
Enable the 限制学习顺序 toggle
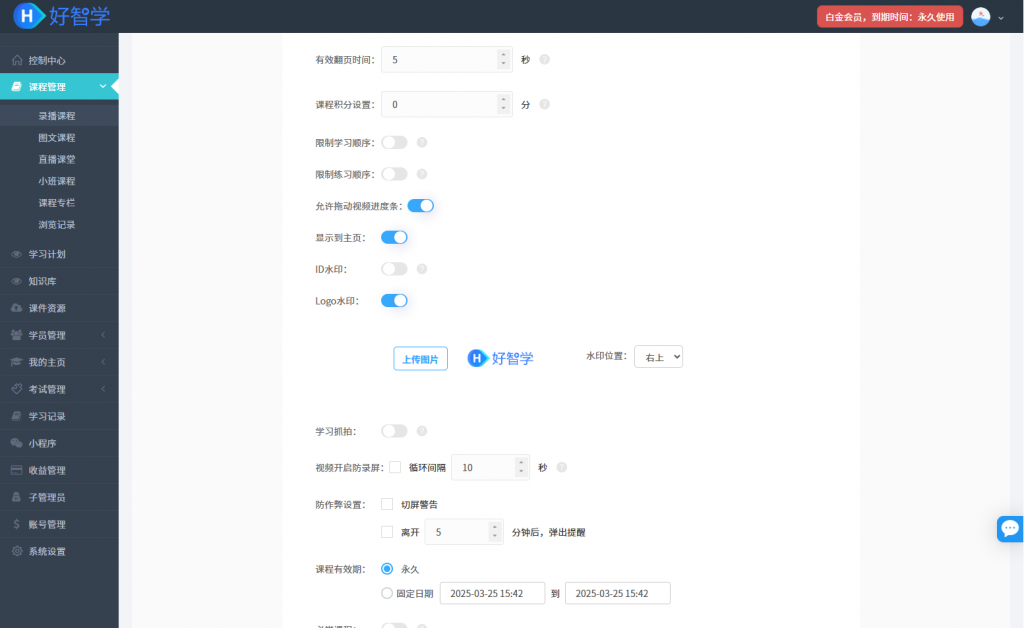(394, 143)
